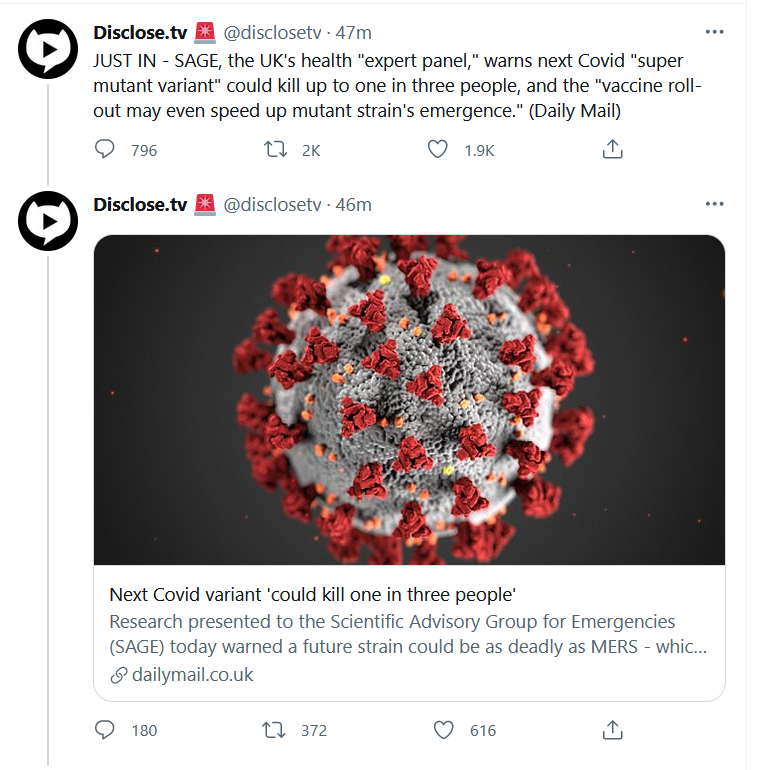The image size is (763, 770).
Task: Like the first tweet with 1.9K likes
Action: [x=437, y=149]
